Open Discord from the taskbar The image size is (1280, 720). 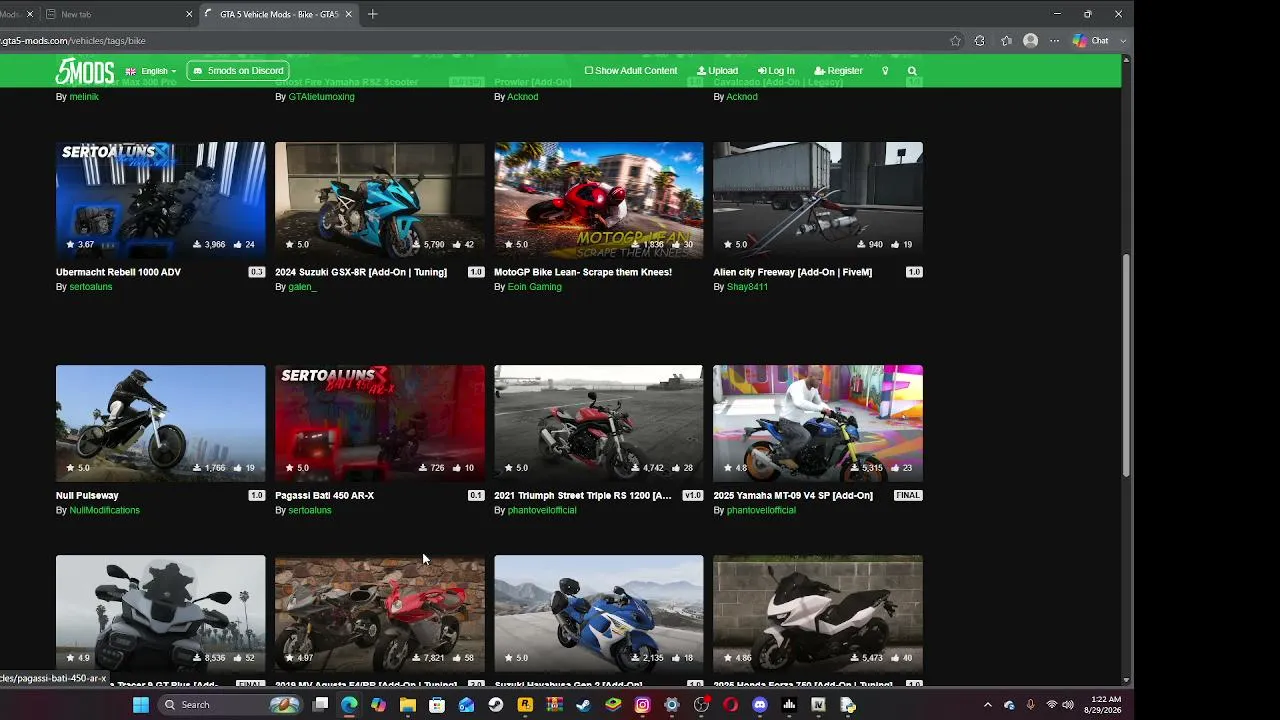760,705
